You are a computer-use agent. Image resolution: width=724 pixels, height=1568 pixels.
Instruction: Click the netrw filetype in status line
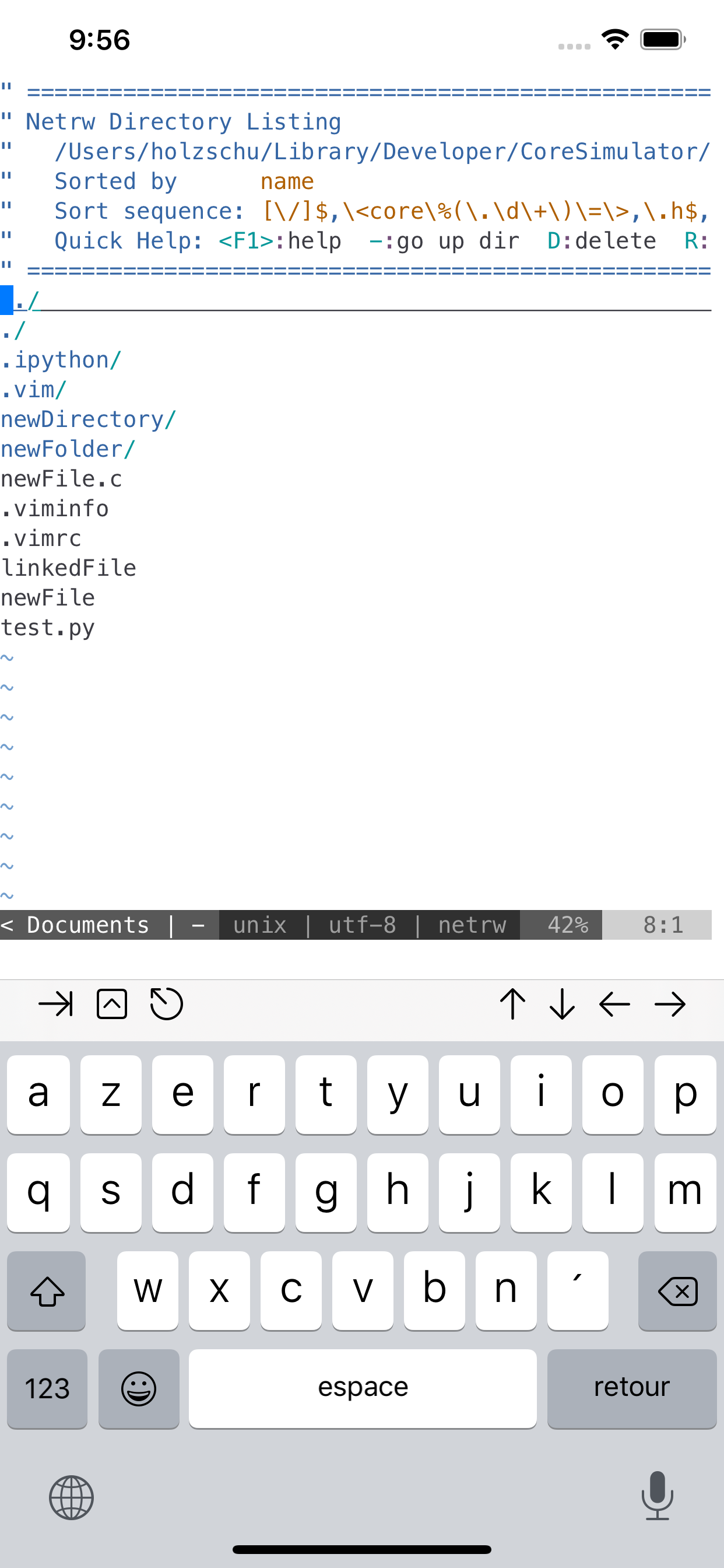(x=472, y=925)
